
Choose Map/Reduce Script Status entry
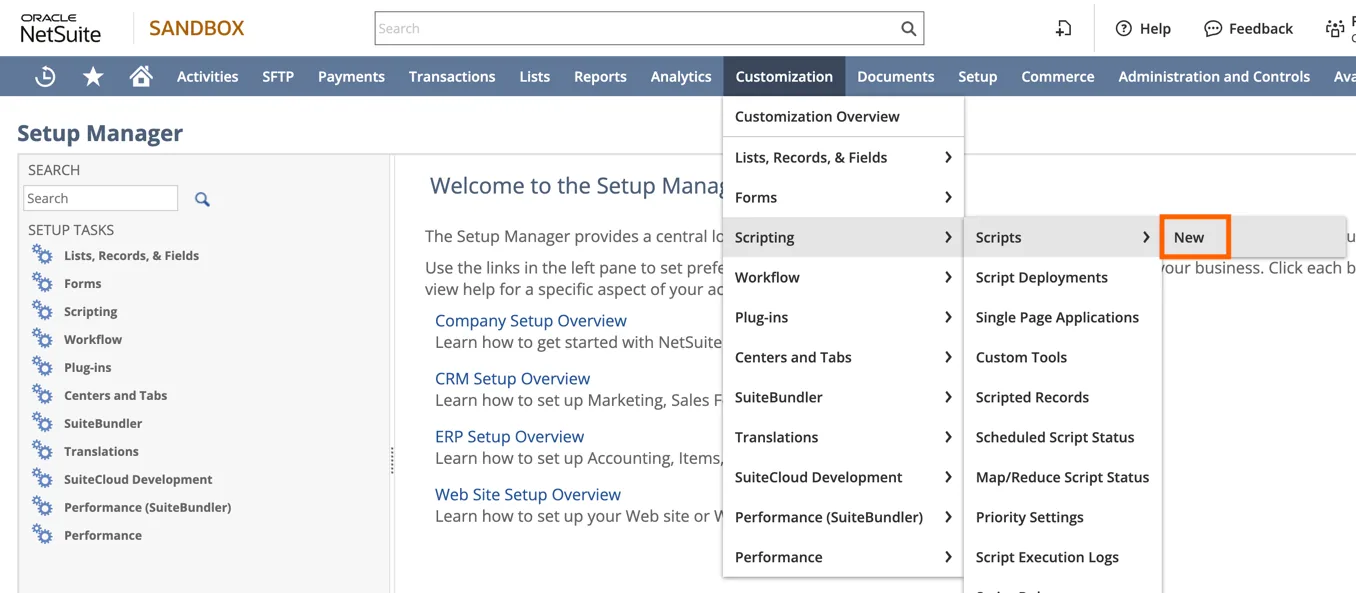pyautogui.click(x=1062, y=477)
